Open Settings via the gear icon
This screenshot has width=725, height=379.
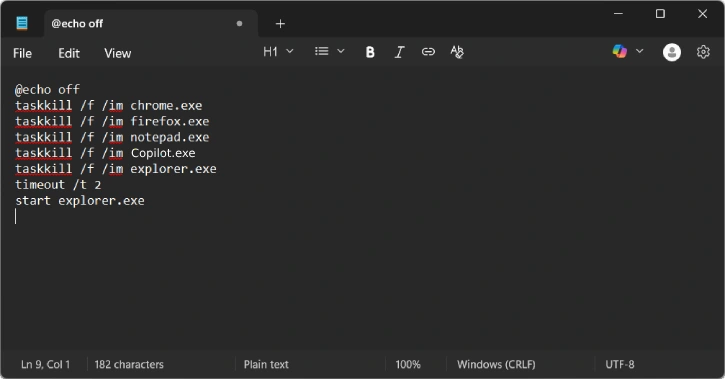(703, 52)
